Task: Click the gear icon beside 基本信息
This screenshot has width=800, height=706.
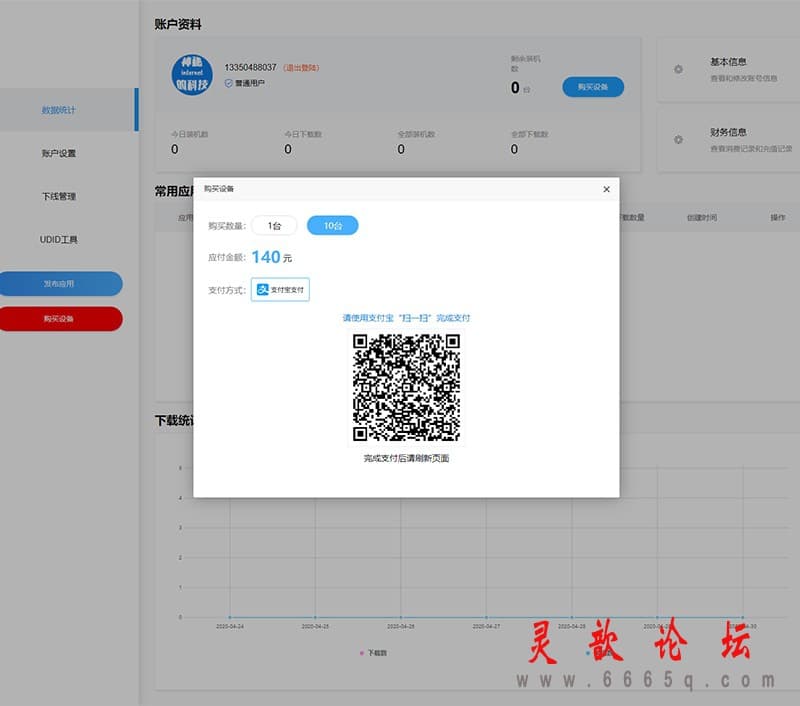Action: pos(678,69)
